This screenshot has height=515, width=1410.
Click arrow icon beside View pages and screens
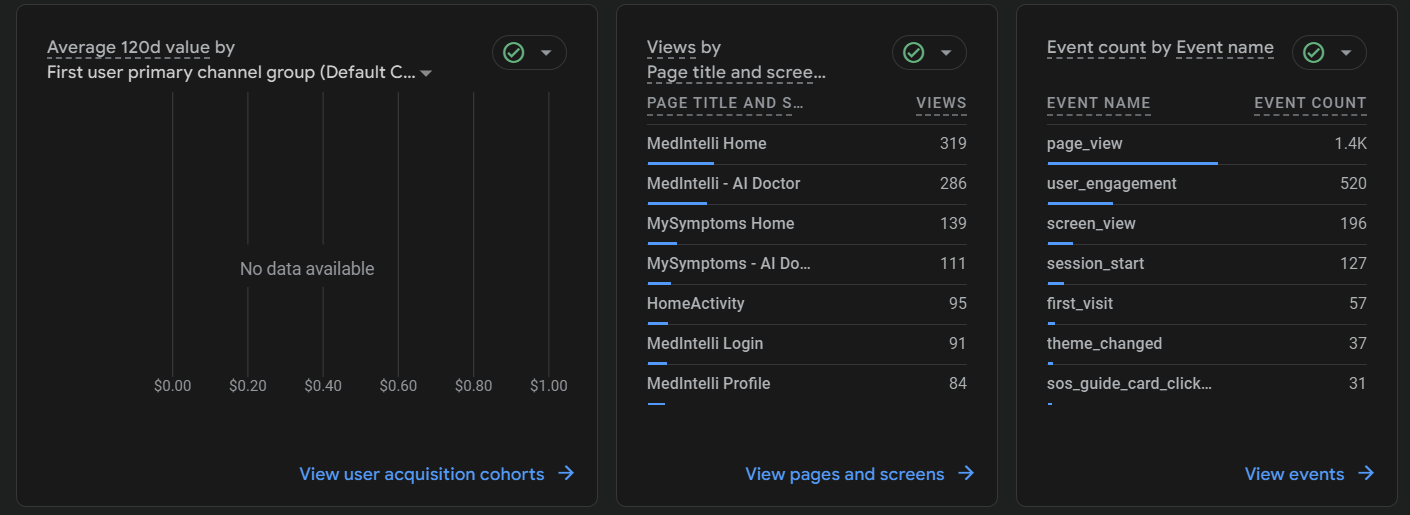click(x=966, y=473)
